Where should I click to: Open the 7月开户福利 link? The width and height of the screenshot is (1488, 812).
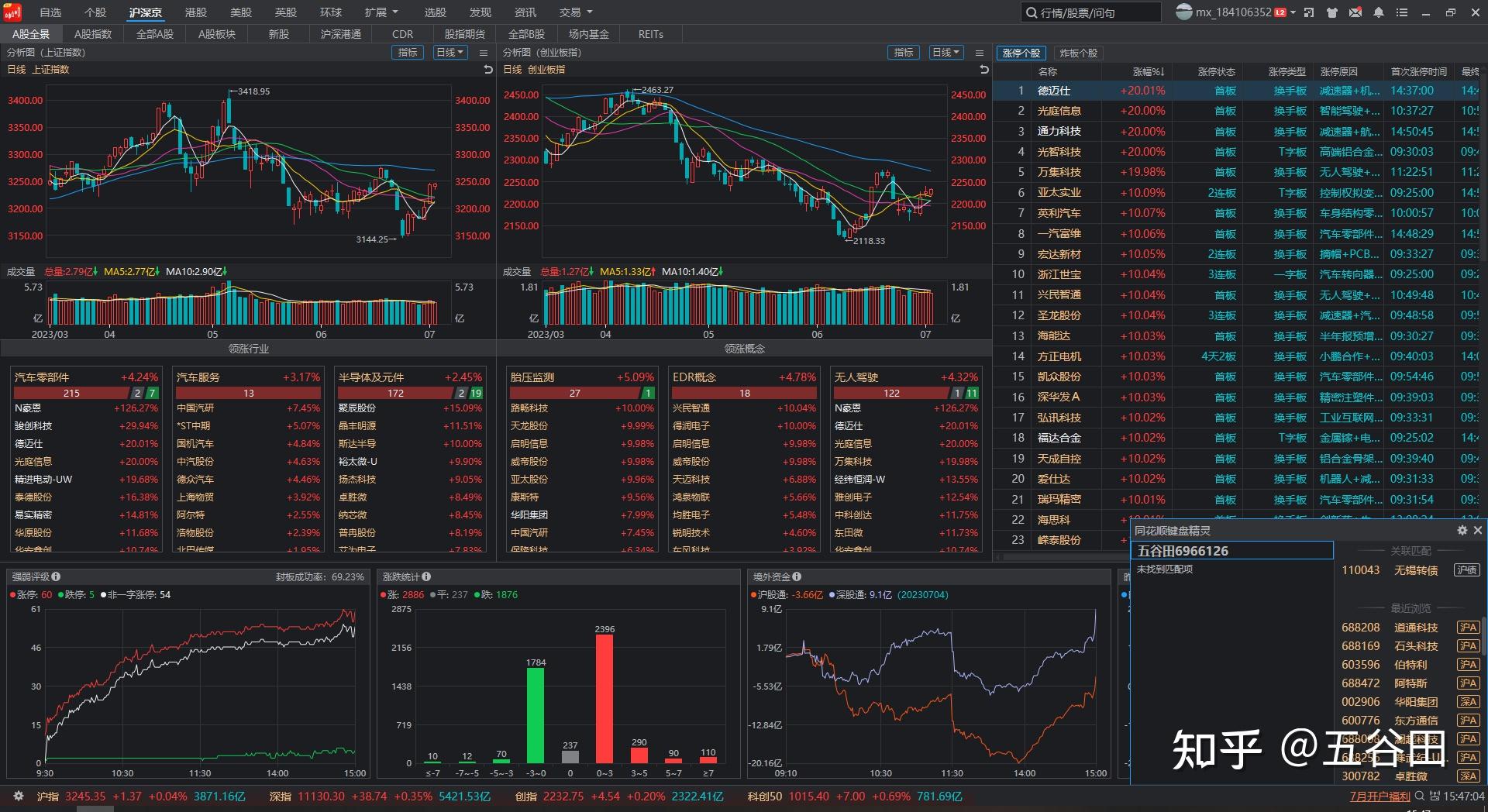coord(1379,796)
